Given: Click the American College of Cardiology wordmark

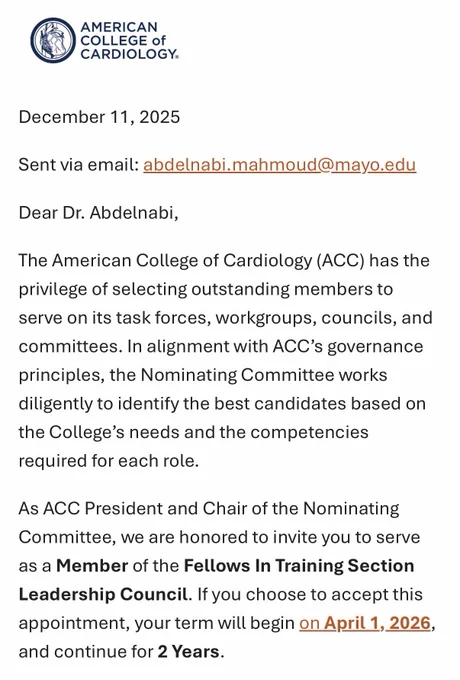Looking at the screenshot, I should [129, 40].
